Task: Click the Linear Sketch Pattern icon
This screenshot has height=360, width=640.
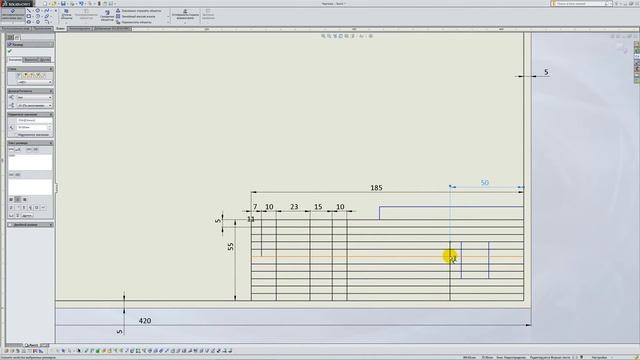Action: tap(118, 16)
